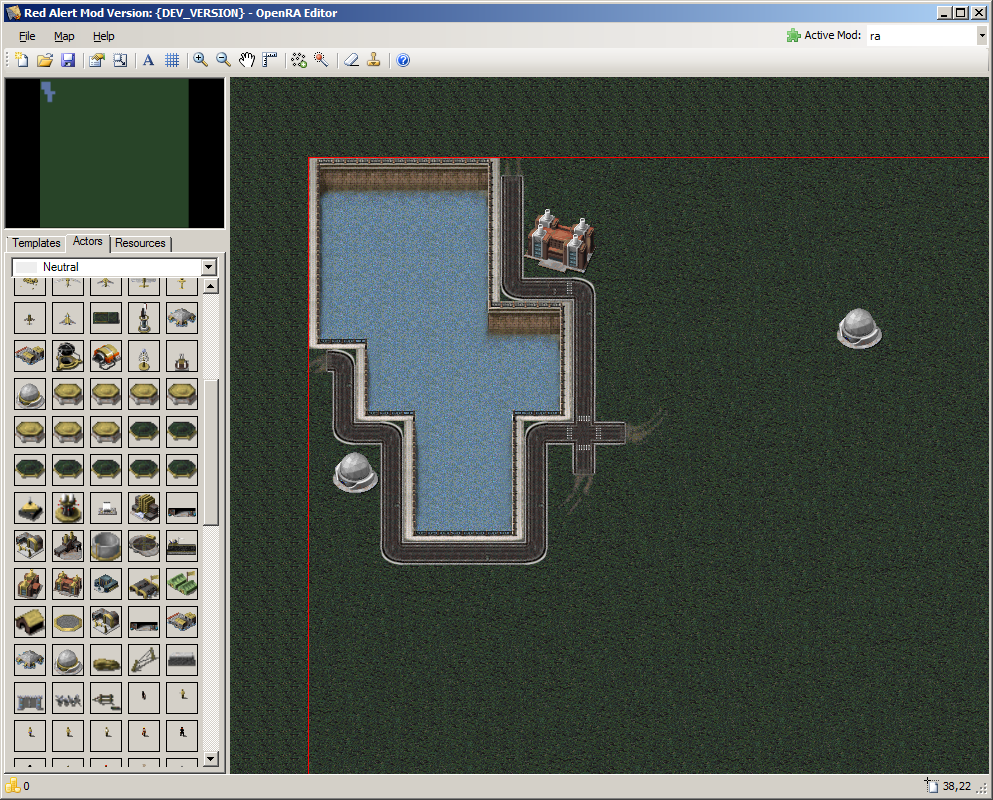Click the actor palette scrollbar thumb
Screen dimensions: 993x800
coord(211,452)
